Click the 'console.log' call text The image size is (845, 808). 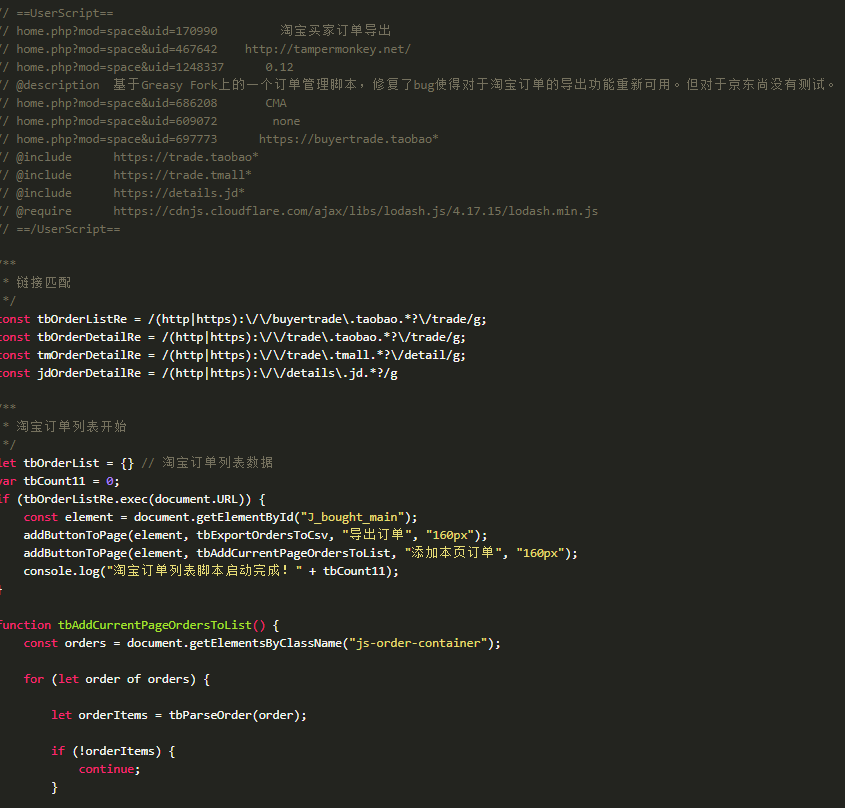61,571
